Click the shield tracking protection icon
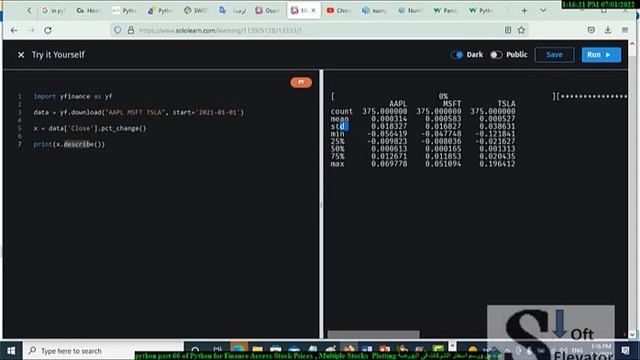The height and width of the screenshot is (360, 640). click(118, 30)
